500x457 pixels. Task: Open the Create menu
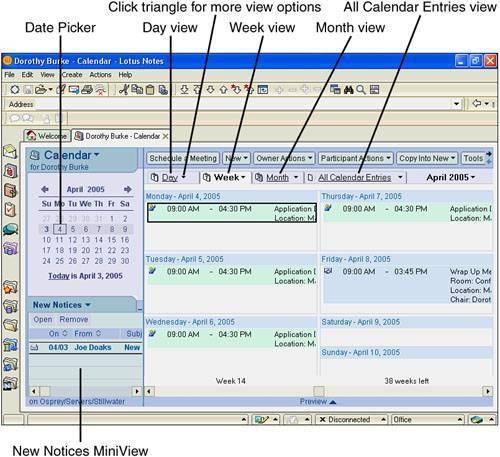(72, 75)
